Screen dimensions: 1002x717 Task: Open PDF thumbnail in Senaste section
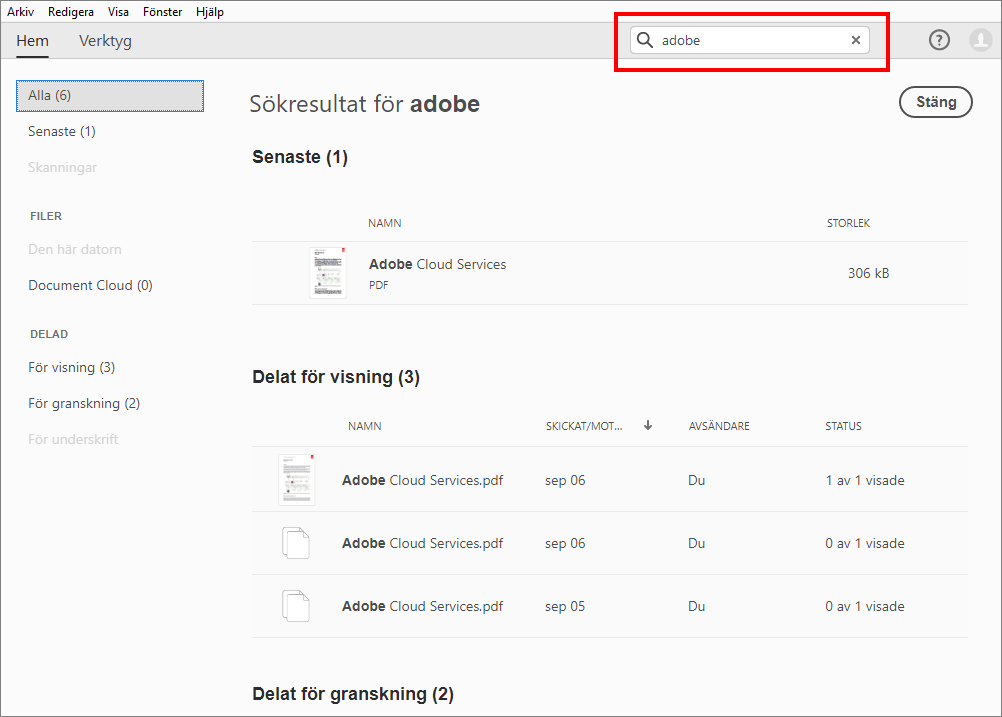coord(327,272)
